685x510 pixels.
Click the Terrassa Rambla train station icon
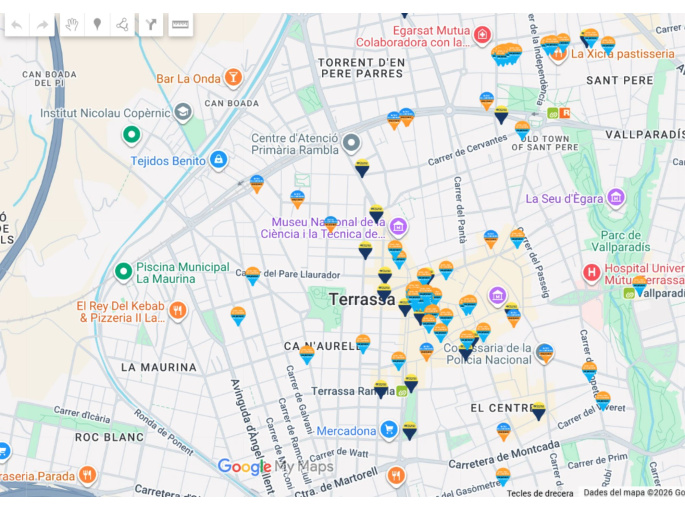coord(402,392)
